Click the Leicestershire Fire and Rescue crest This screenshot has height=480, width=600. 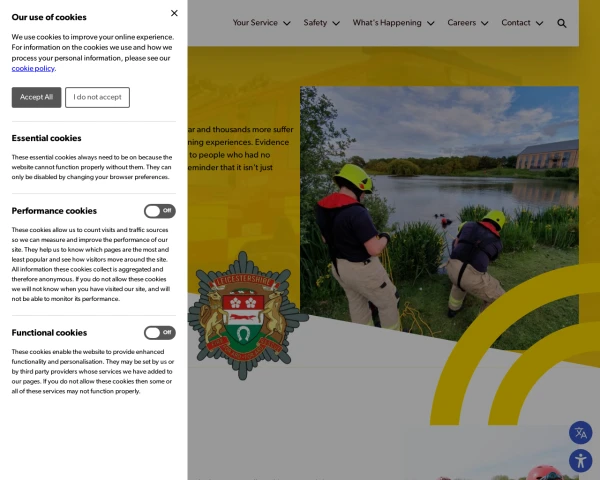pyautogui.click(x=247, y=316)
